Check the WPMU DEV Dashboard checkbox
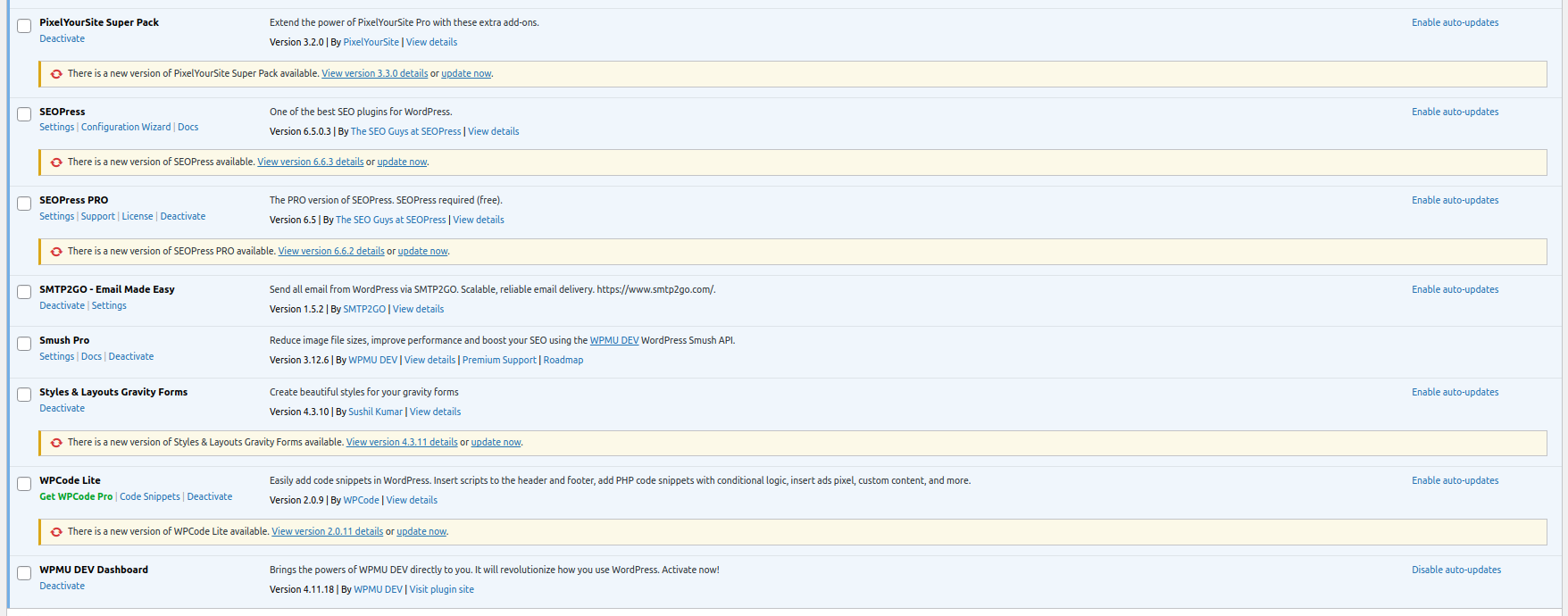This screenshot has width=1568, height=616. click(24, 573)
